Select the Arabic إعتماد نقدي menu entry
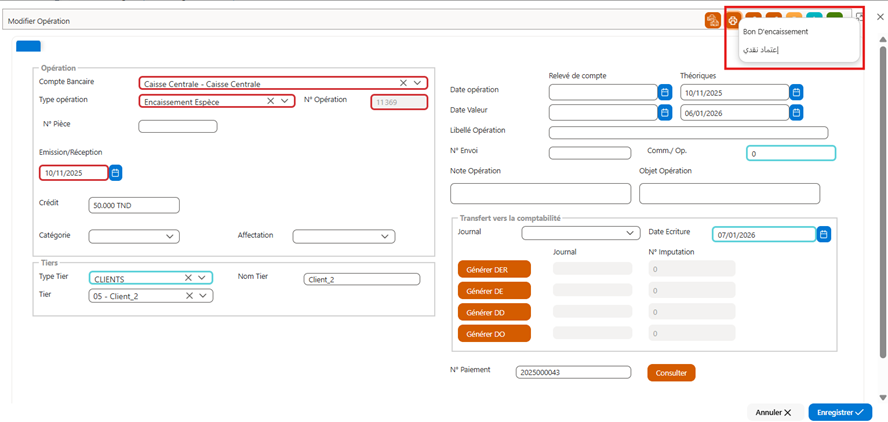Screen dimensions: 888x422 coord(761,50)
